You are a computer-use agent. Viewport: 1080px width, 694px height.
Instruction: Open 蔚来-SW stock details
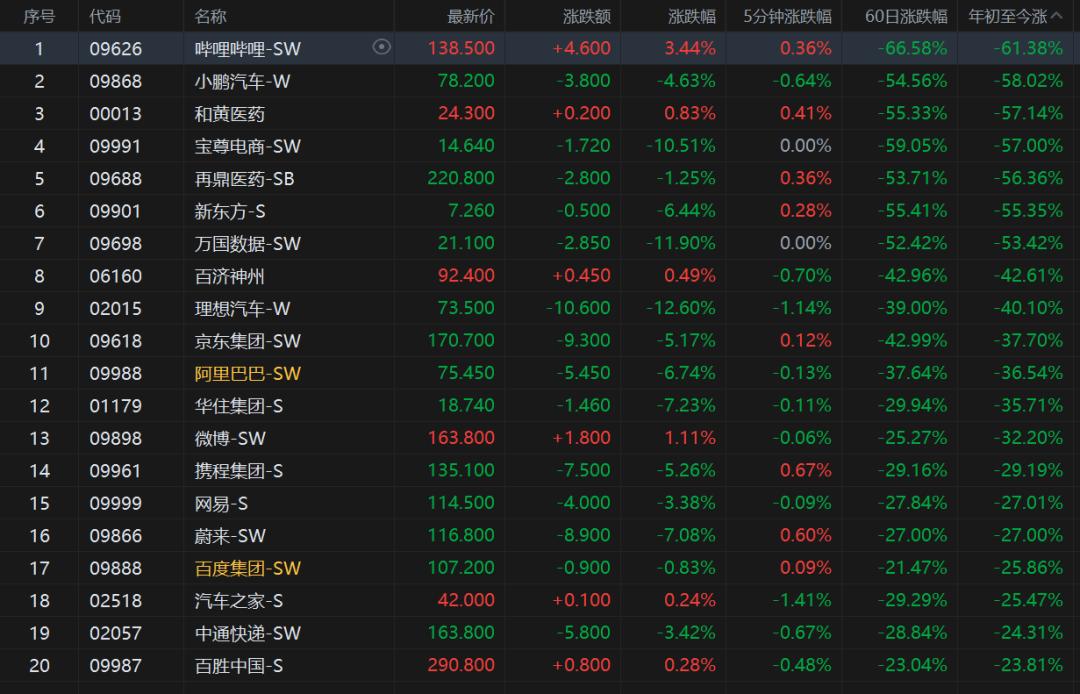coord(230,536)
